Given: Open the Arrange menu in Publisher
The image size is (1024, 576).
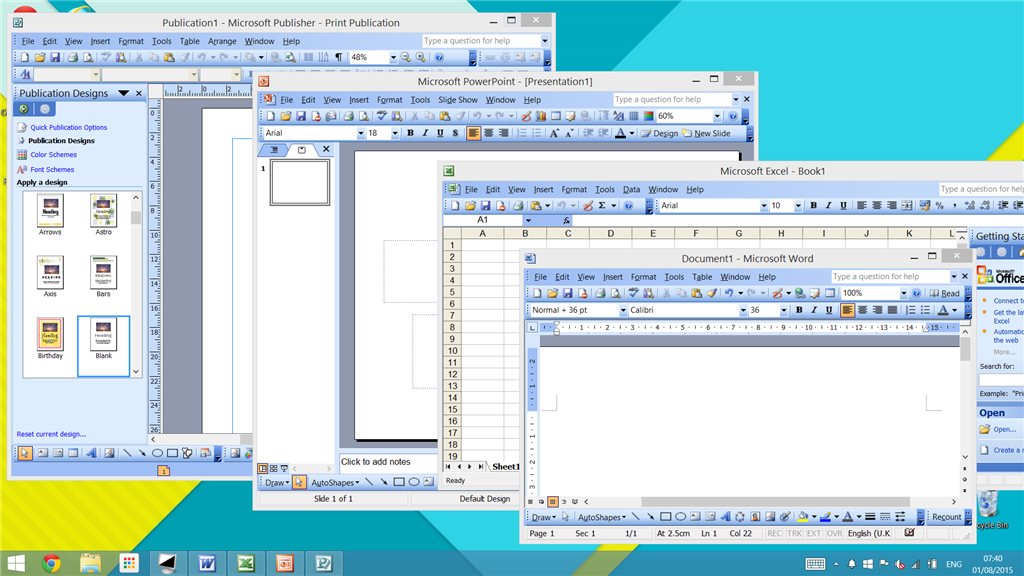Looking at the screenshot, I should (222, 41).
